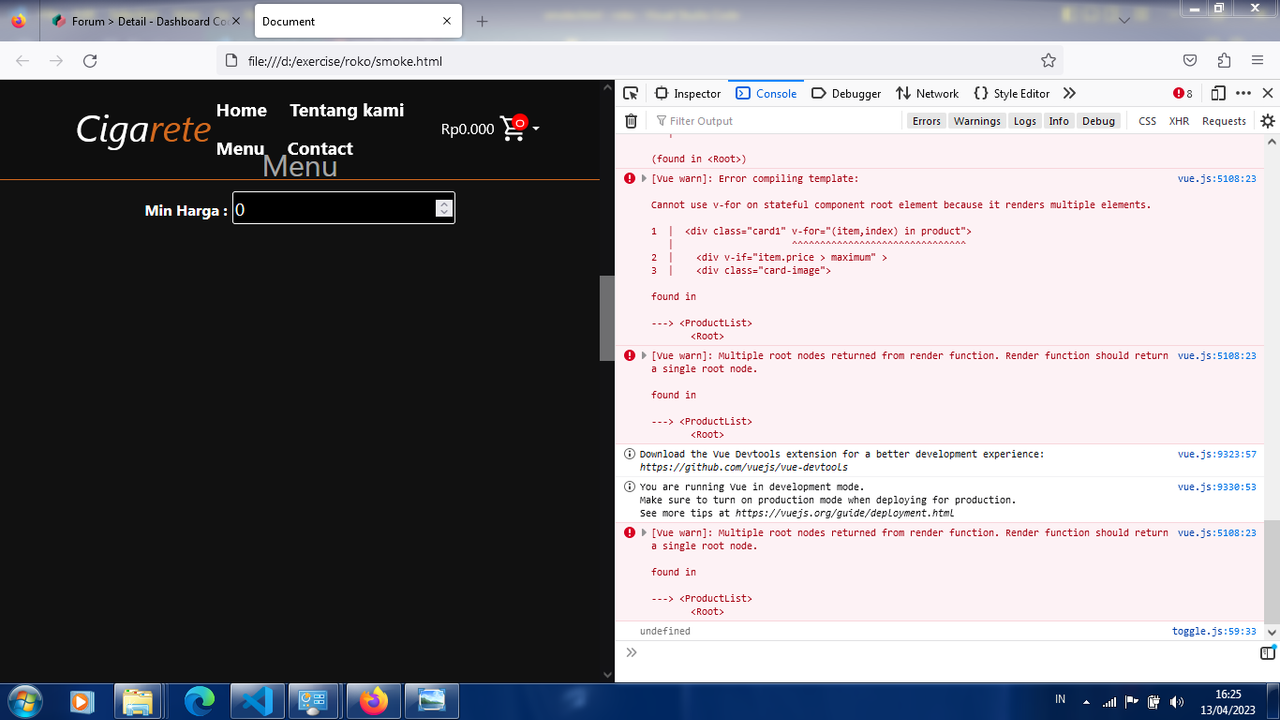1280x720 pixels.
Task: Open the extensions puzzle icon
Action: [x=1224, y=61]
